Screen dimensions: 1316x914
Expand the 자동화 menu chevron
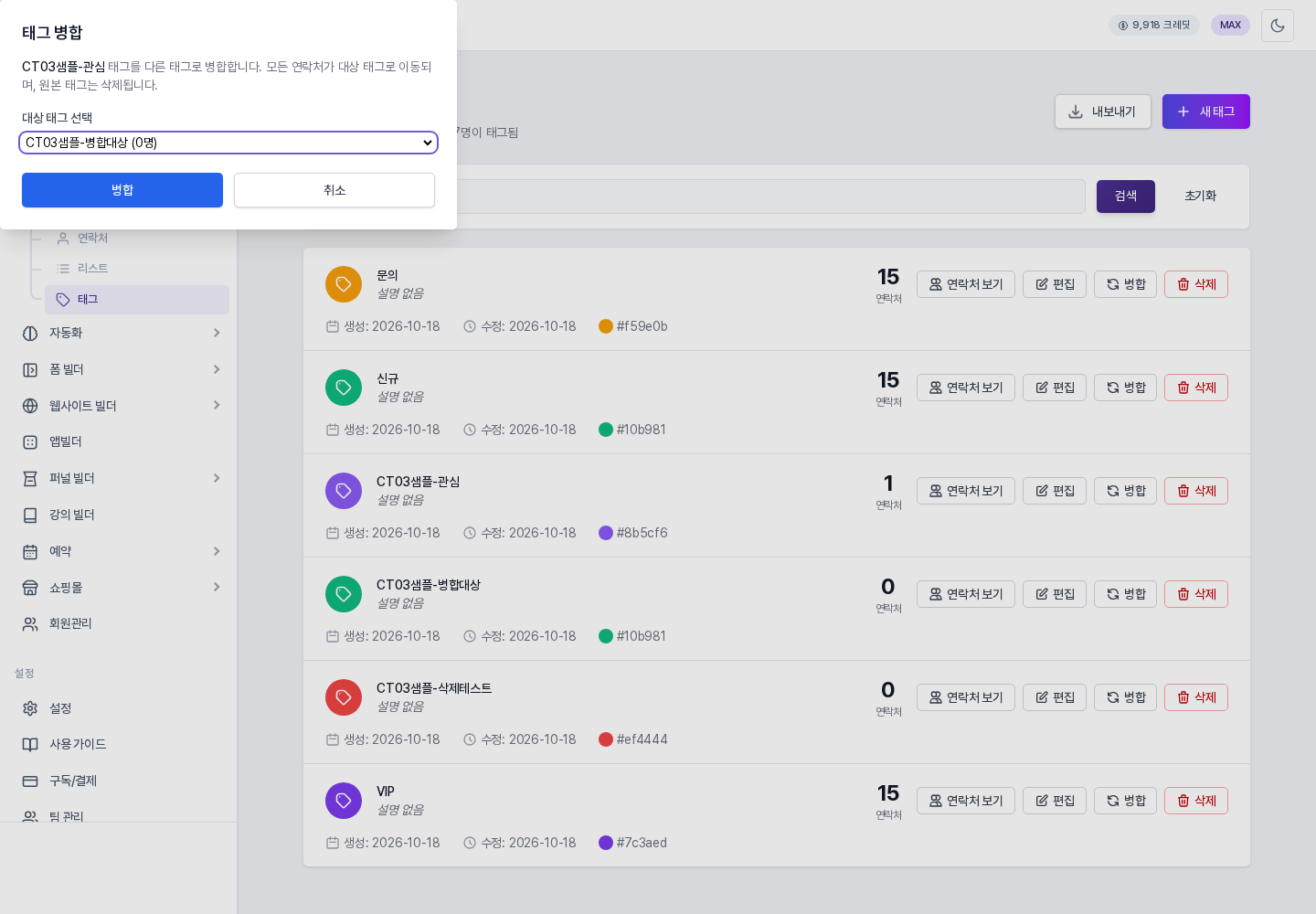pos(217,333)
